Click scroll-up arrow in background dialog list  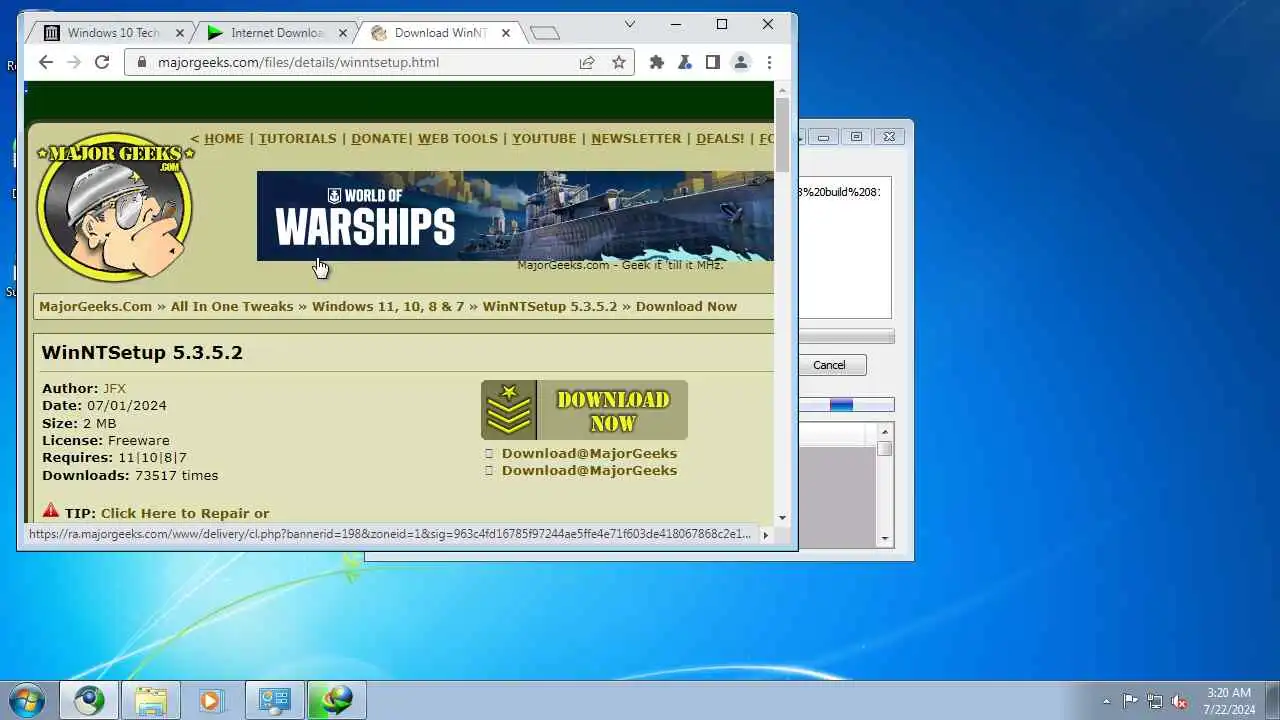[885, 431]
